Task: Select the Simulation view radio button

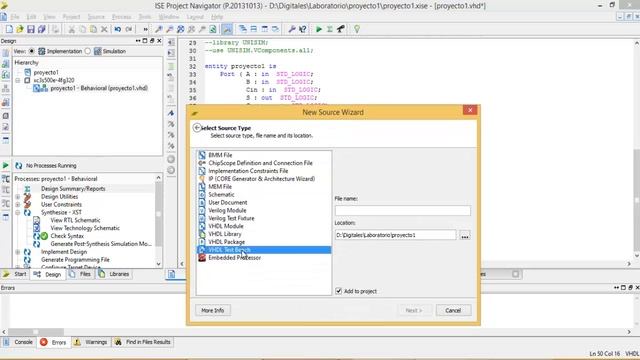Action: pyautogui.click(x=87, y=51)
